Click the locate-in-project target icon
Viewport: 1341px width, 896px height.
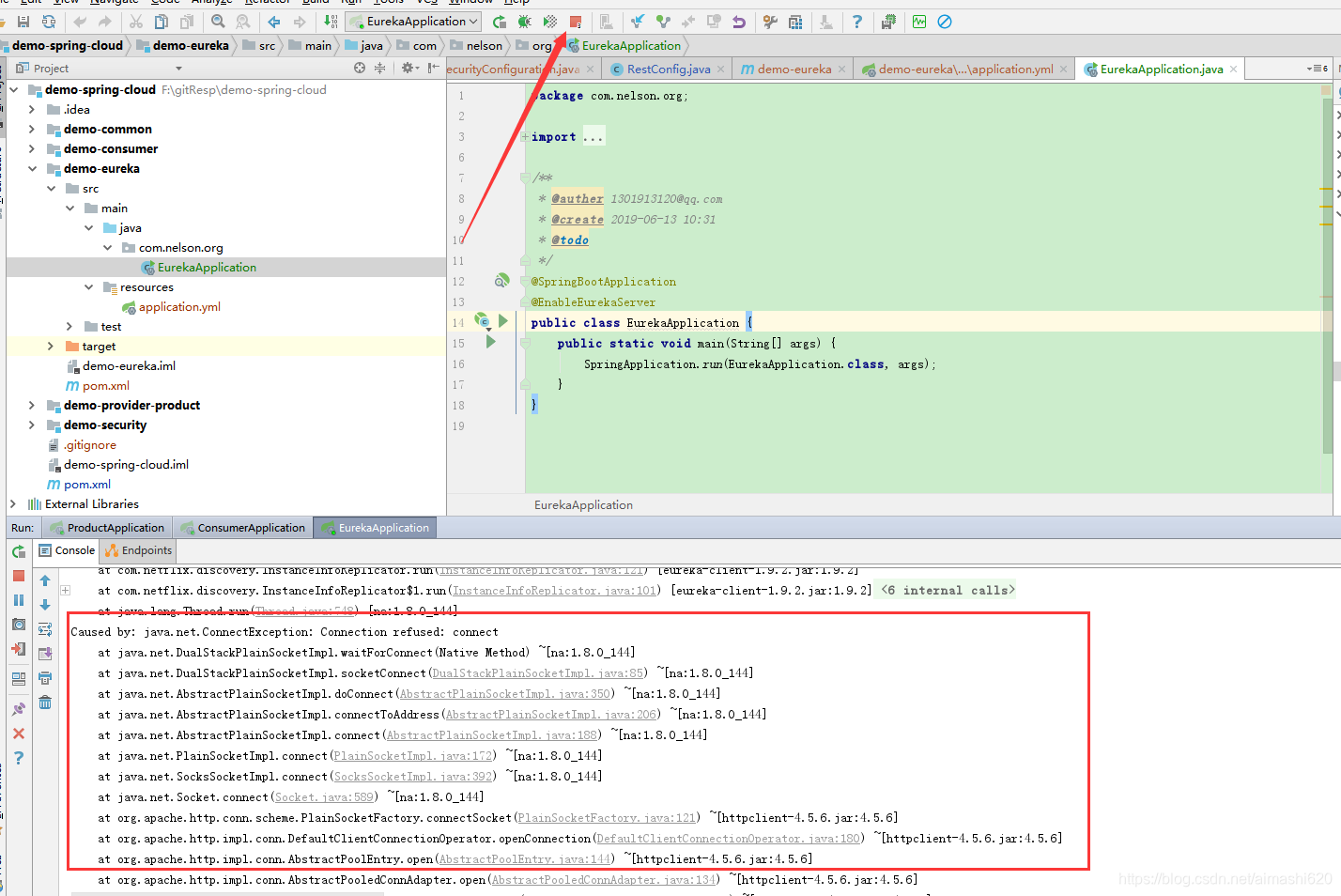click(360, 68)
